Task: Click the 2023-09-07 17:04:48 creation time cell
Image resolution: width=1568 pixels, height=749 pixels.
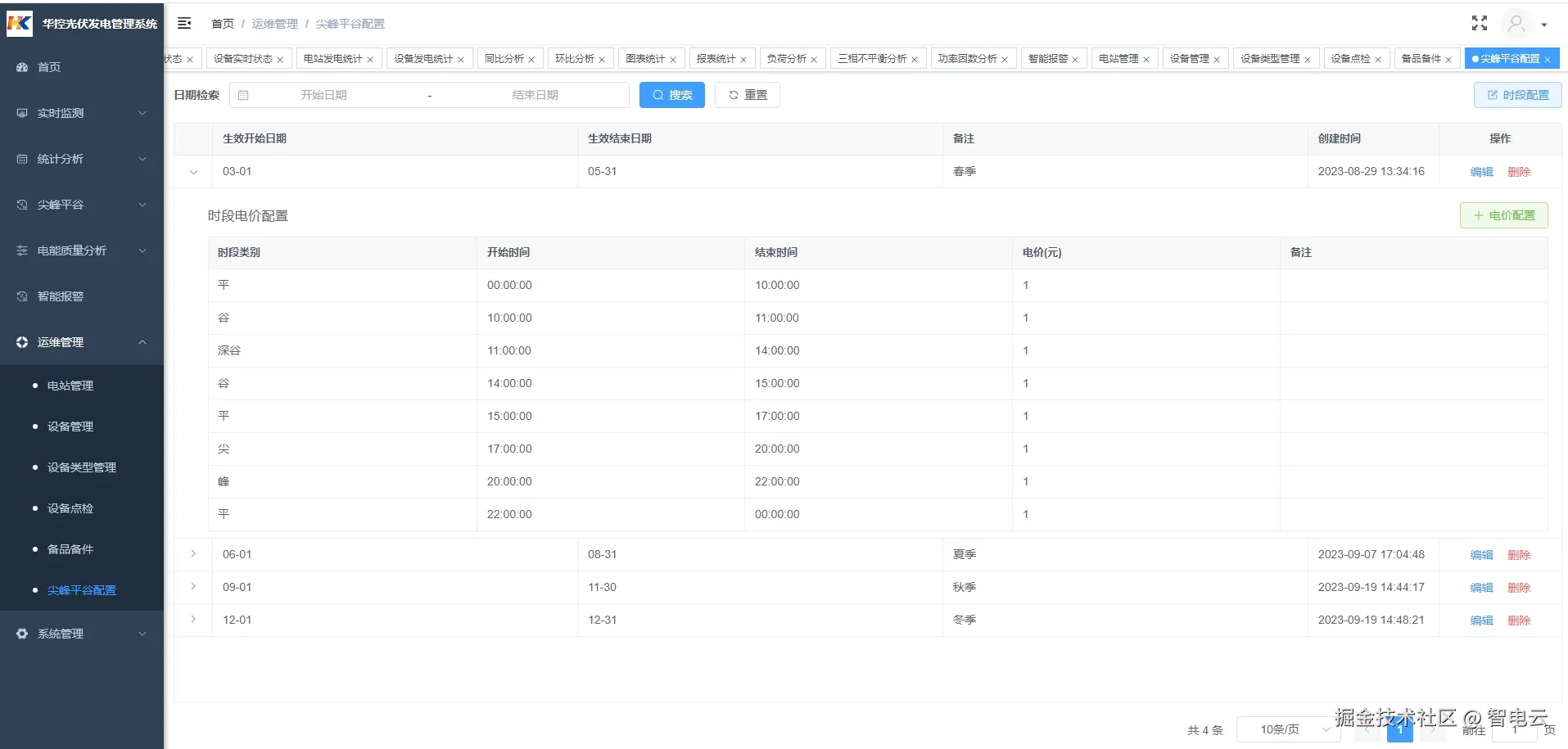Action: (x=1371, y=554)
